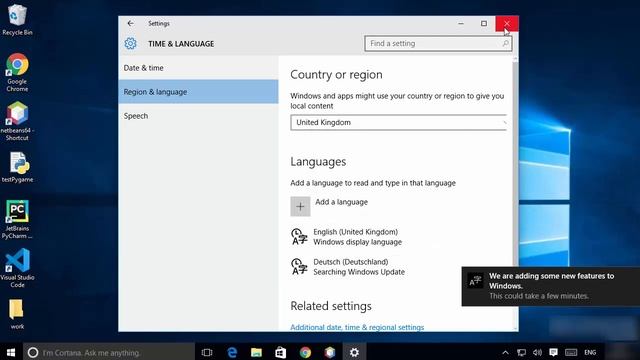
Task: Maximize the Settings window
Action: (484, 24)
